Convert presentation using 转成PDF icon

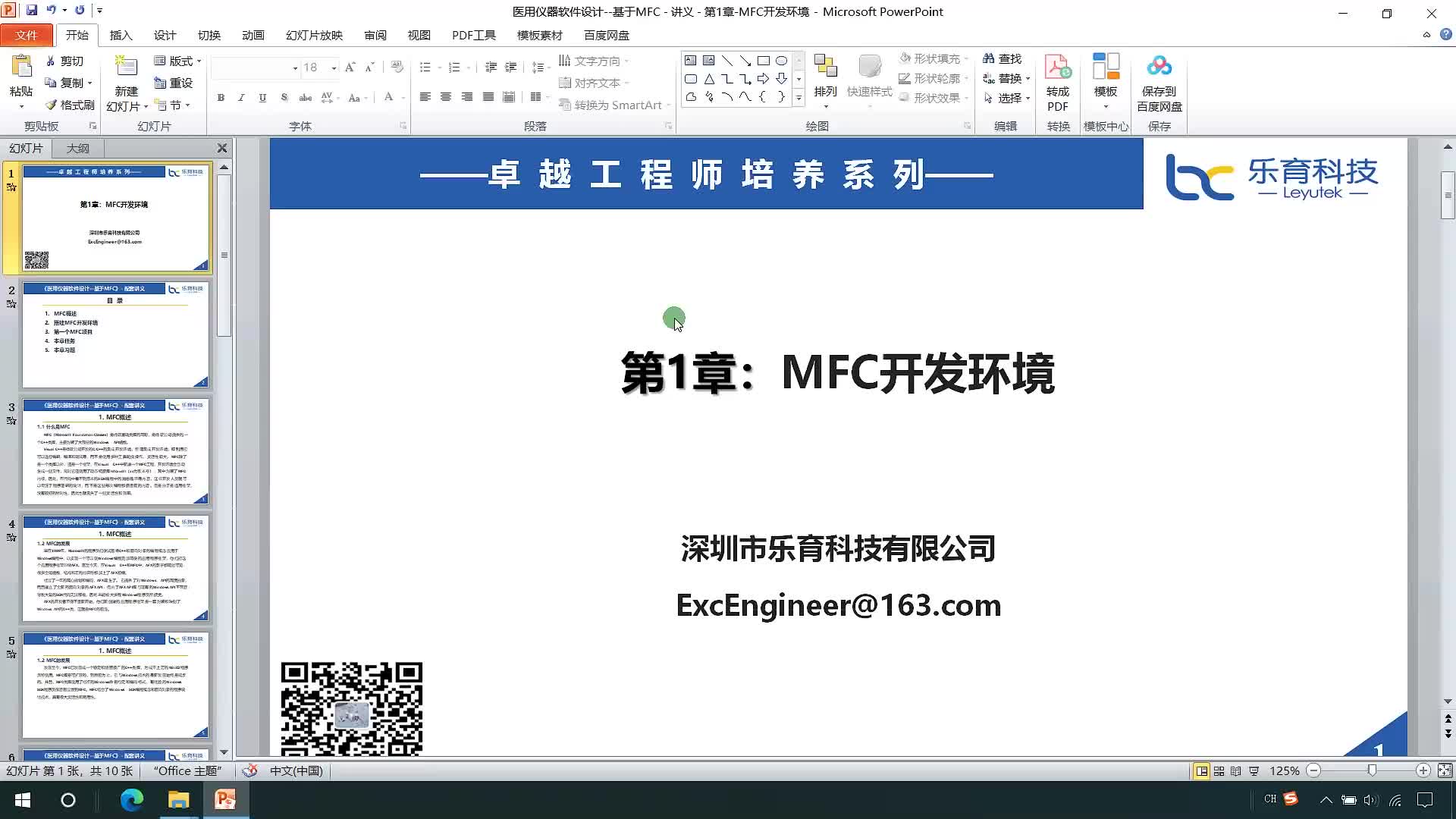(1058, 67)
